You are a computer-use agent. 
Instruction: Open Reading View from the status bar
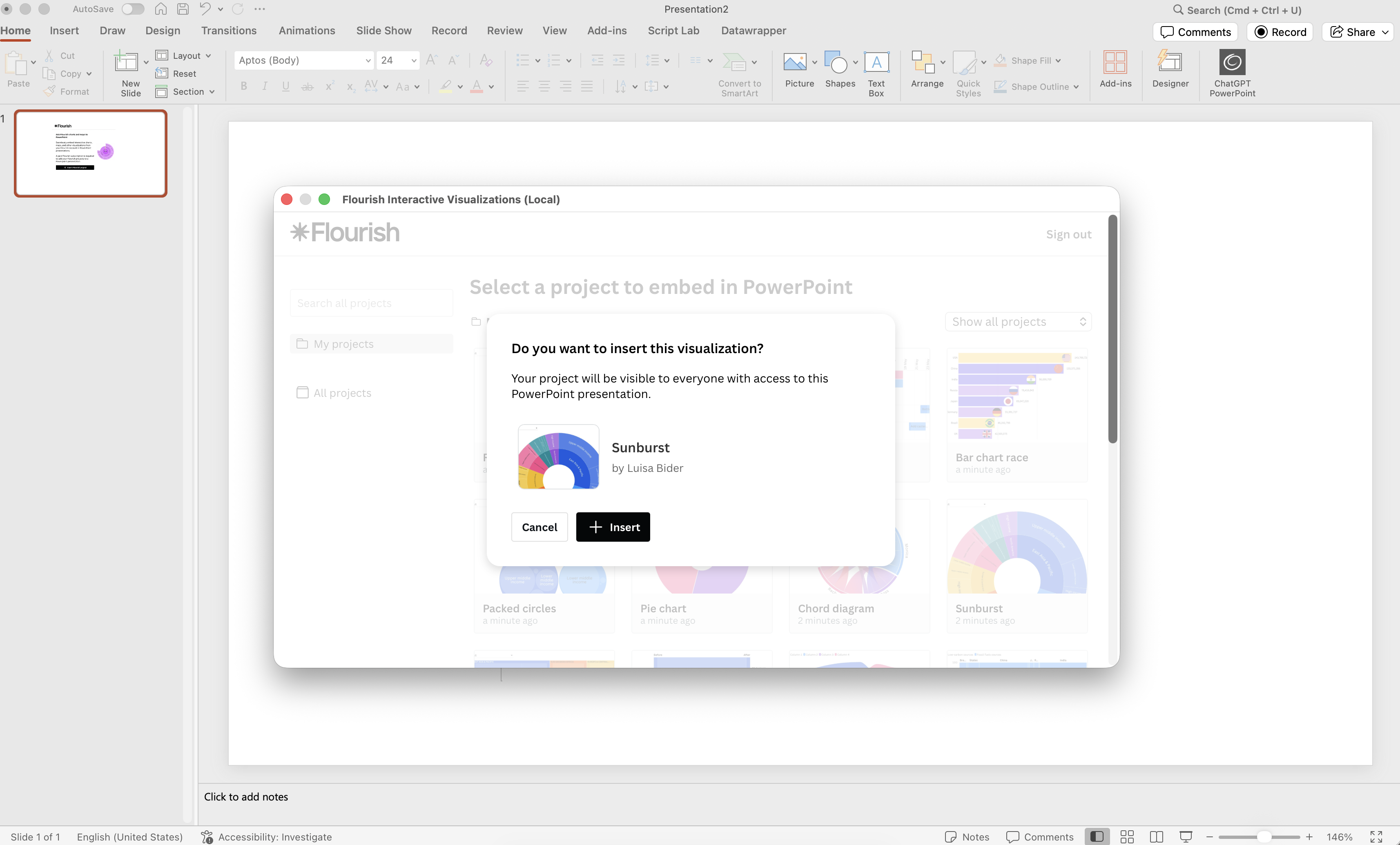[x=1156, y=836]
